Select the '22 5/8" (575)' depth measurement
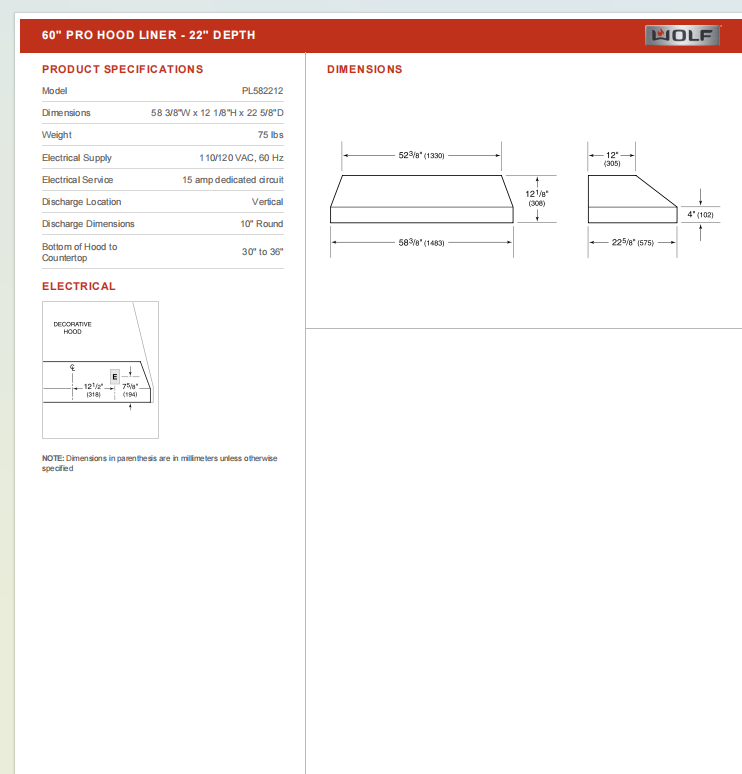 633,243
